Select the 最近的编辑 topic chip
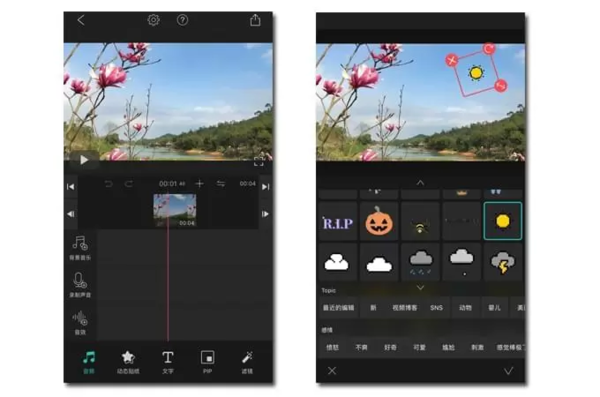The width and height of the screenshot is (600, 397). (338, 307)
